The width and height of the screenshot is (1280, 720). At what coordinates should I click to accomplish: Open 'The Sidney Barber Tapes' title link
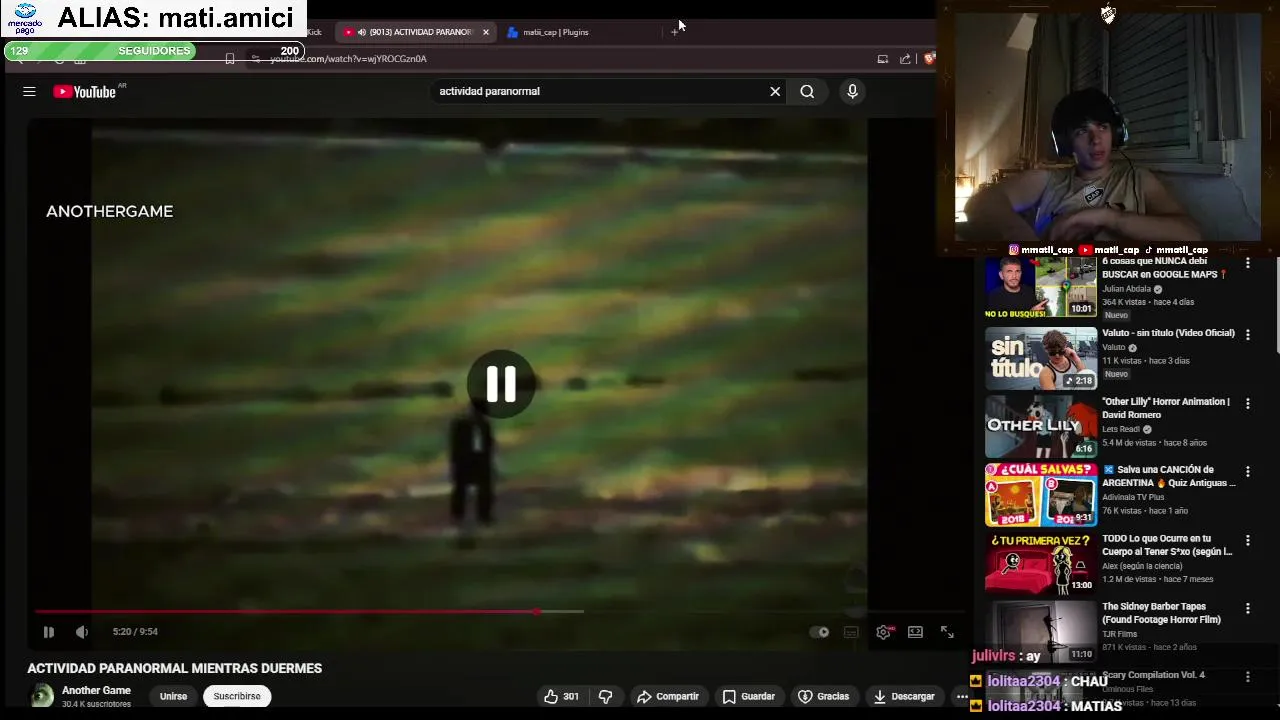coord(1161,613)
